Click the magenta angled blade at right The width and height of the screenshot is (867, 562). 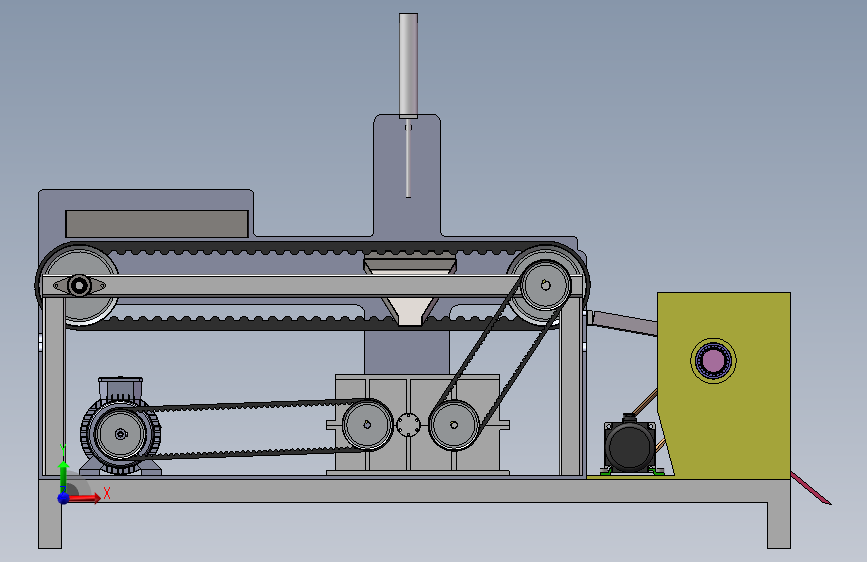coord(811,488)
